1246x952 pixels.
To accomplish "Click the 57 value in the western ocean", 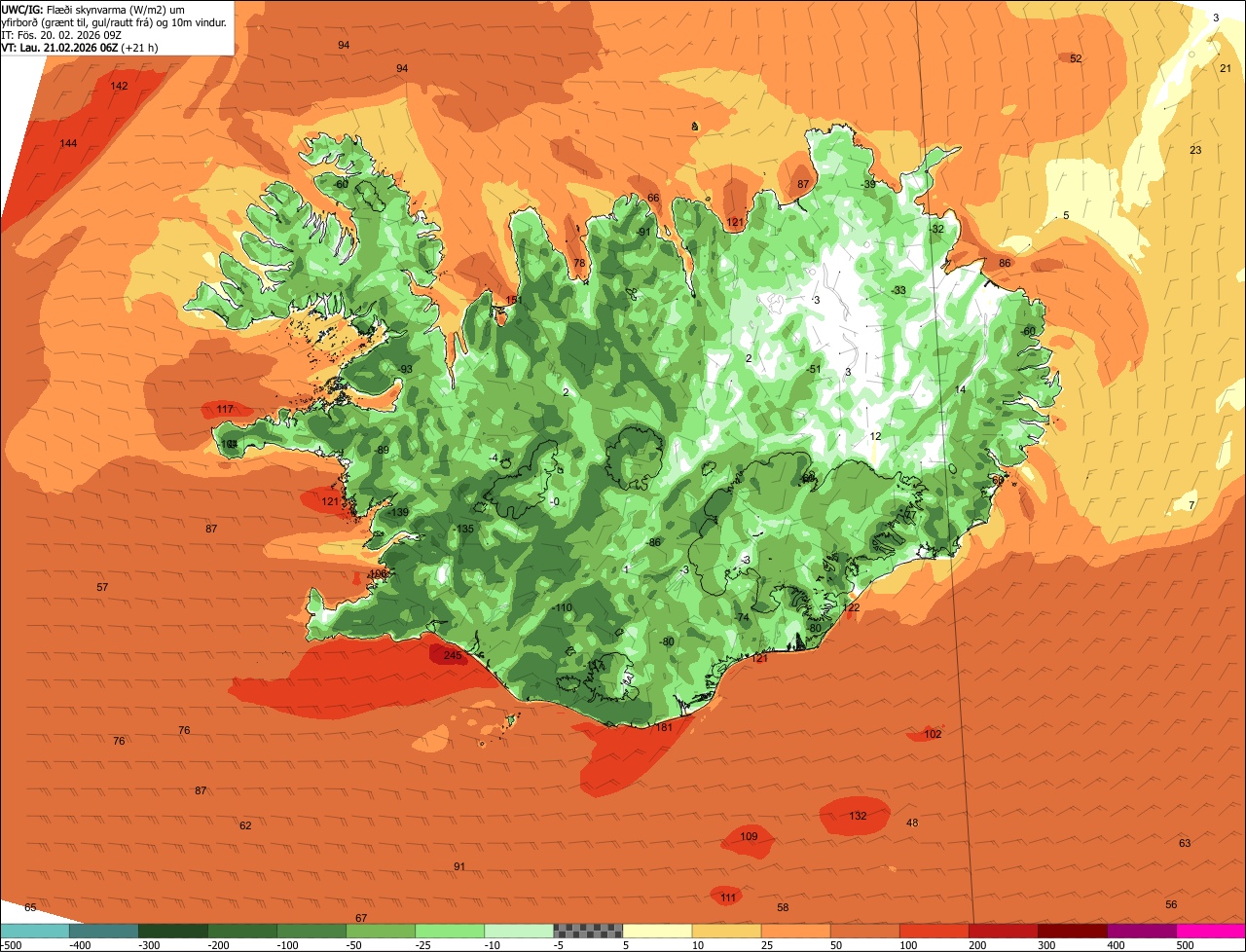I will 102,587.
